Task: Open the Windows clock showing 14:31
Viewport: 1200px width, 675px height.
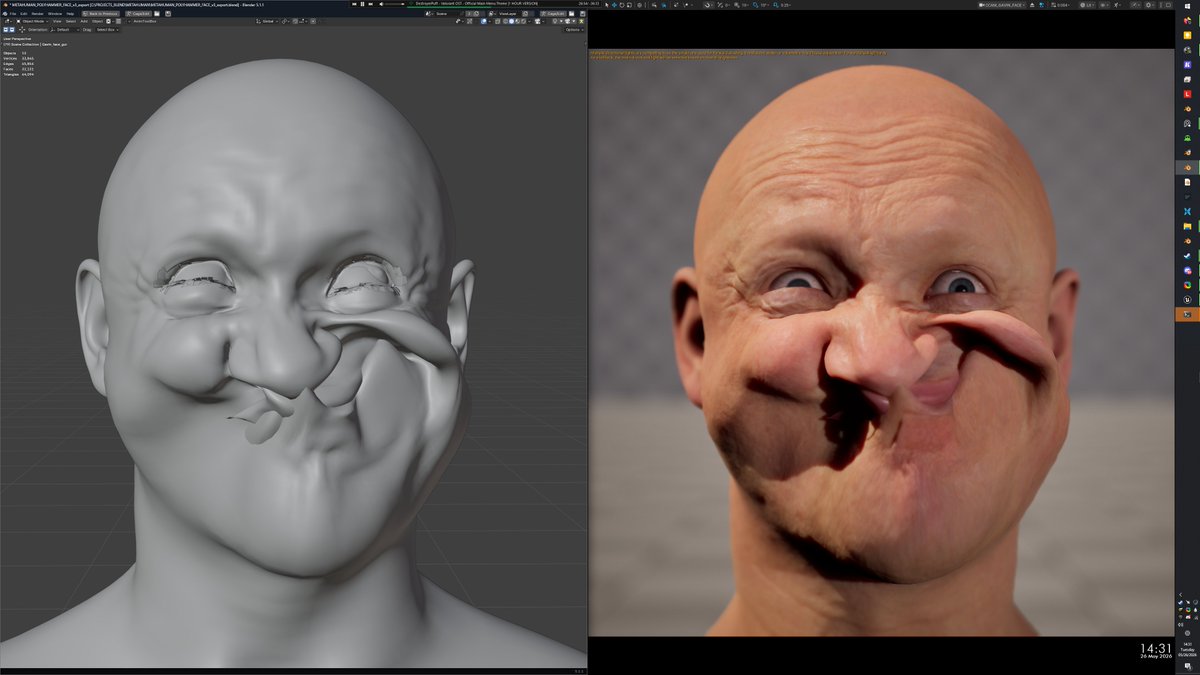Action: coord(1188,650)
